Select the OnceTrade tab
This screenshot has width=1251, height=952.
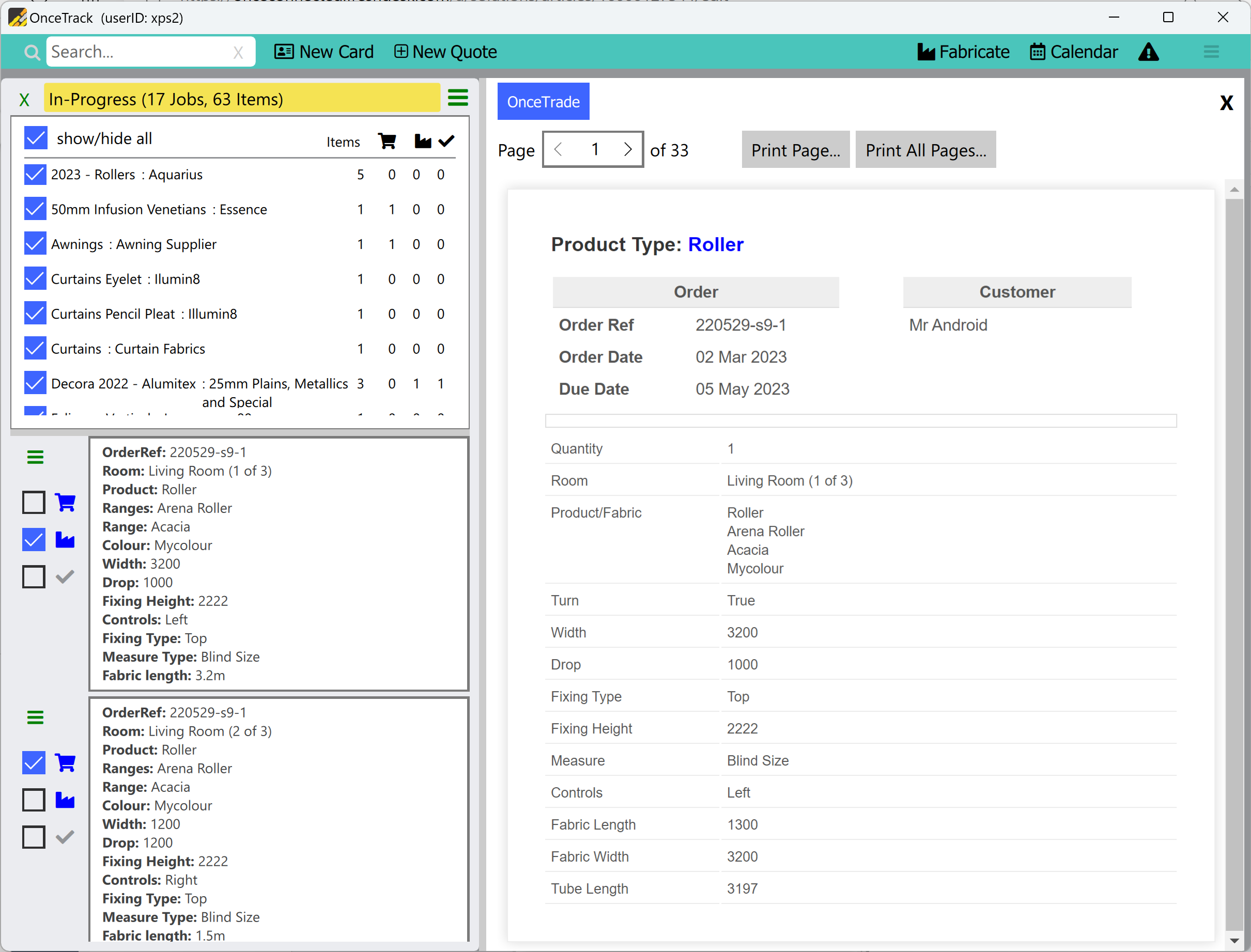543,102
